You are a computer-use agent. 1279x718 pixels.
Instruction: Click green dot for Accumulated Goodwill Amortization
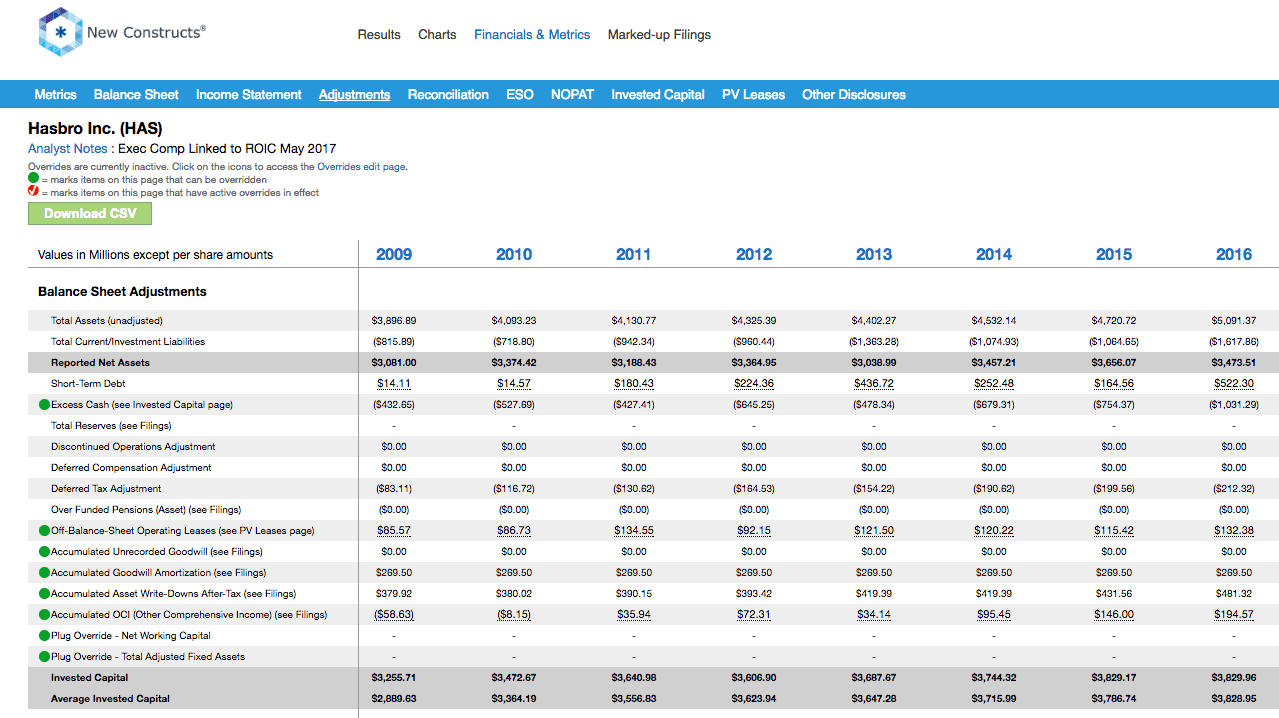click(44, 573)
